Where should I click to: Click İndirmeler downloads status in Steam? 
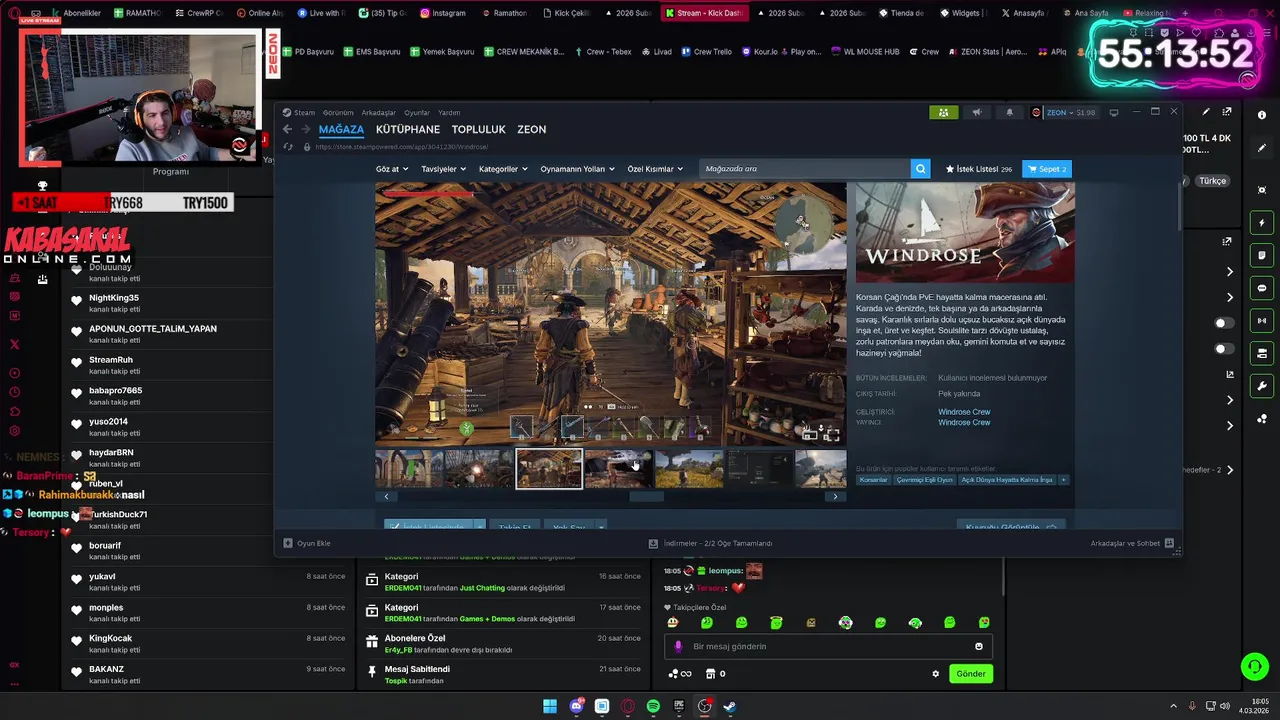(711, 543)
